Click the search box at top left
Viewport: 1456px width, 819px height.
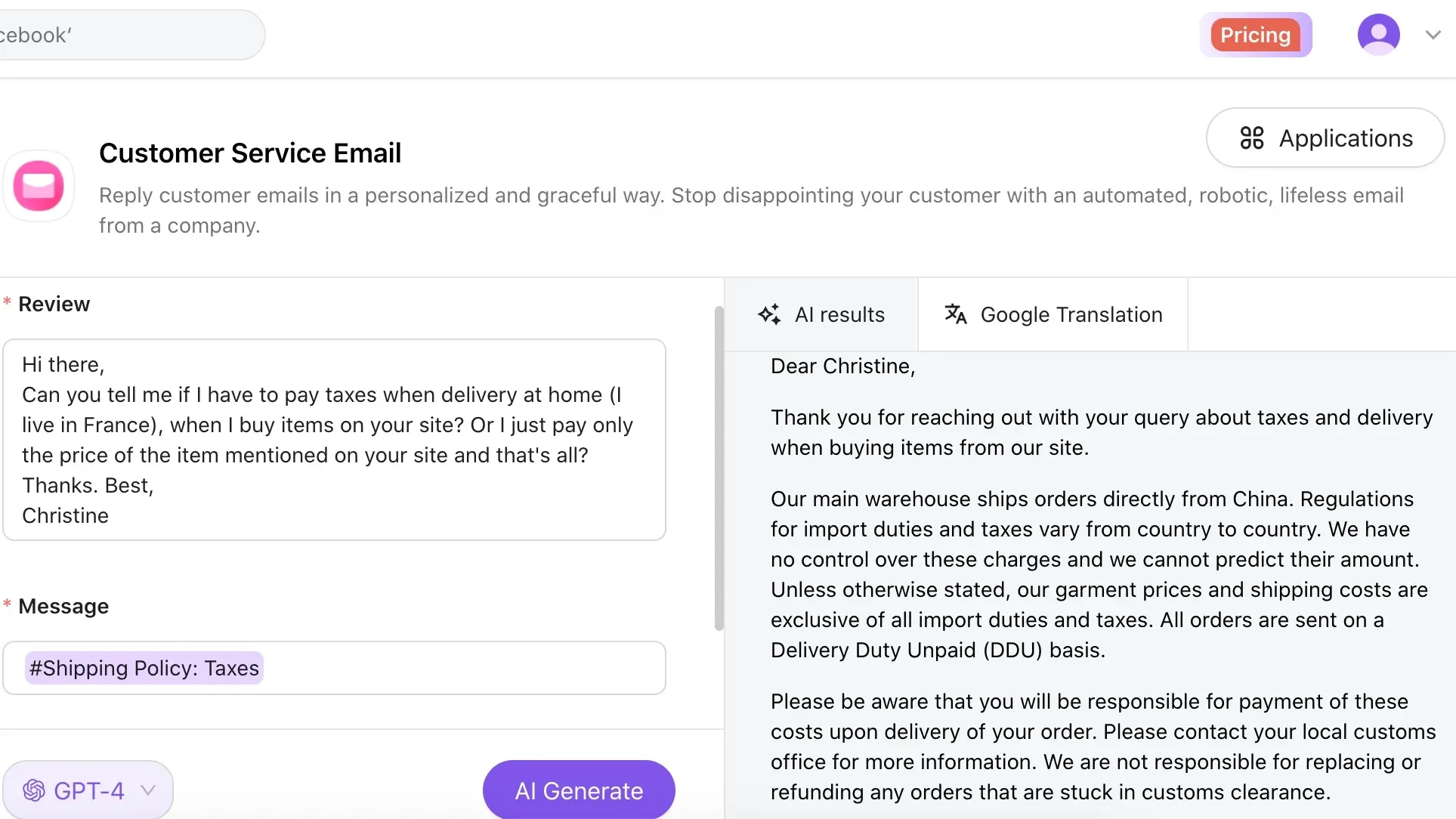(128, 34)
